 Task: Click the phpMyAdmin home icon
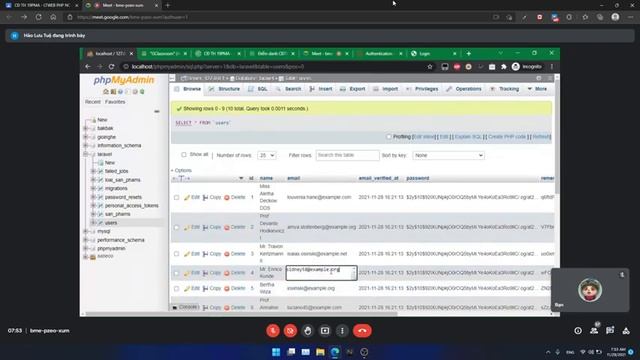(106, 92)
